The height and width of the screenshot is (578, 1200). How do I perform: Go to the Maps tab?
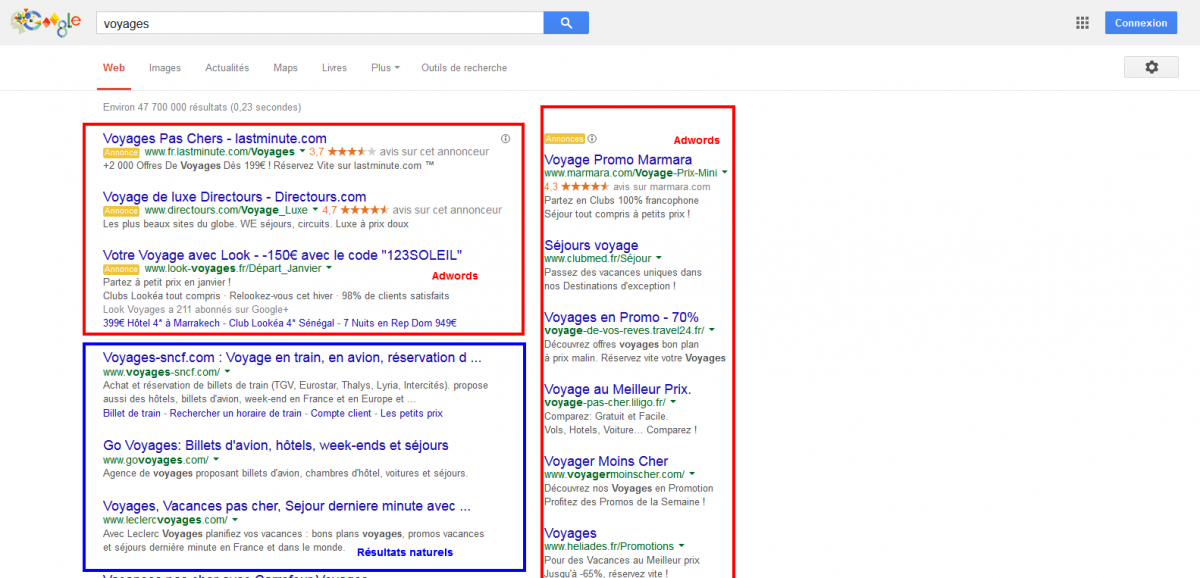[285, 68]
